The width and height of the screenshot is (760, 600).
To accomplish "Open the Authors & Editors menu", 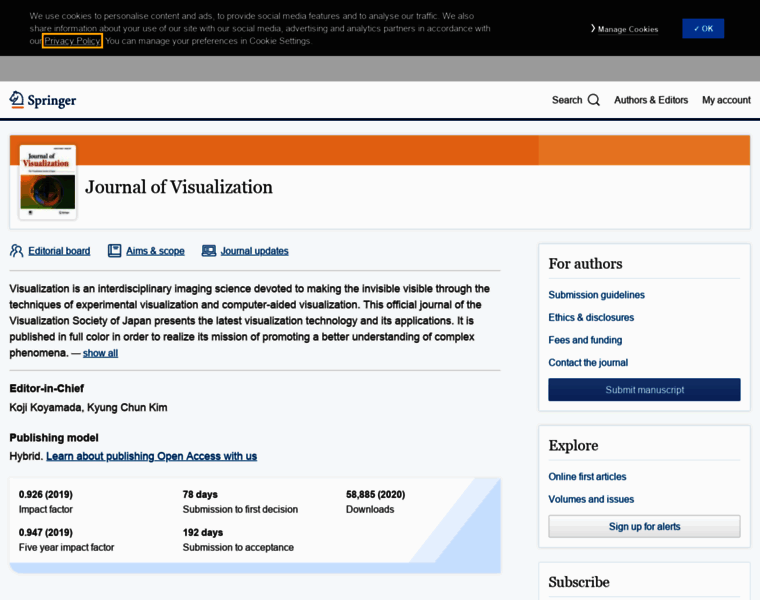I will click(x=650, y=100).
